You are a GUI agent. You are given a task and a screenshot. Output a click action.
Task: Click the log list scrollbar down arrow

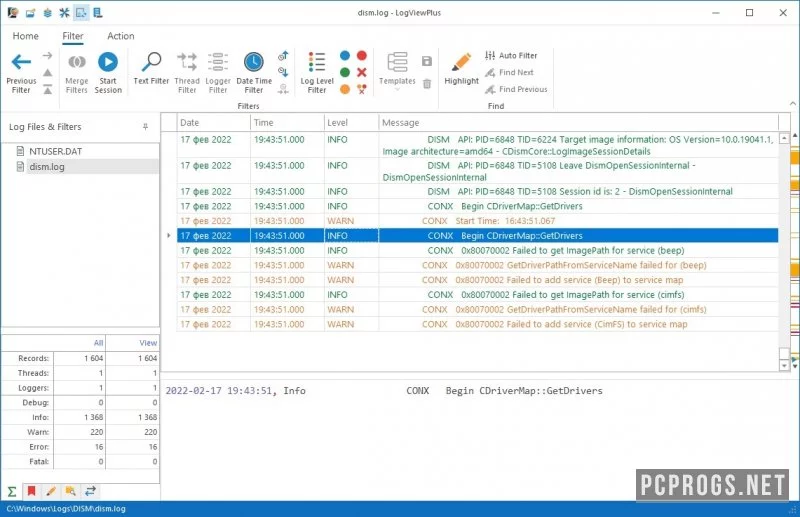point(784,365)
